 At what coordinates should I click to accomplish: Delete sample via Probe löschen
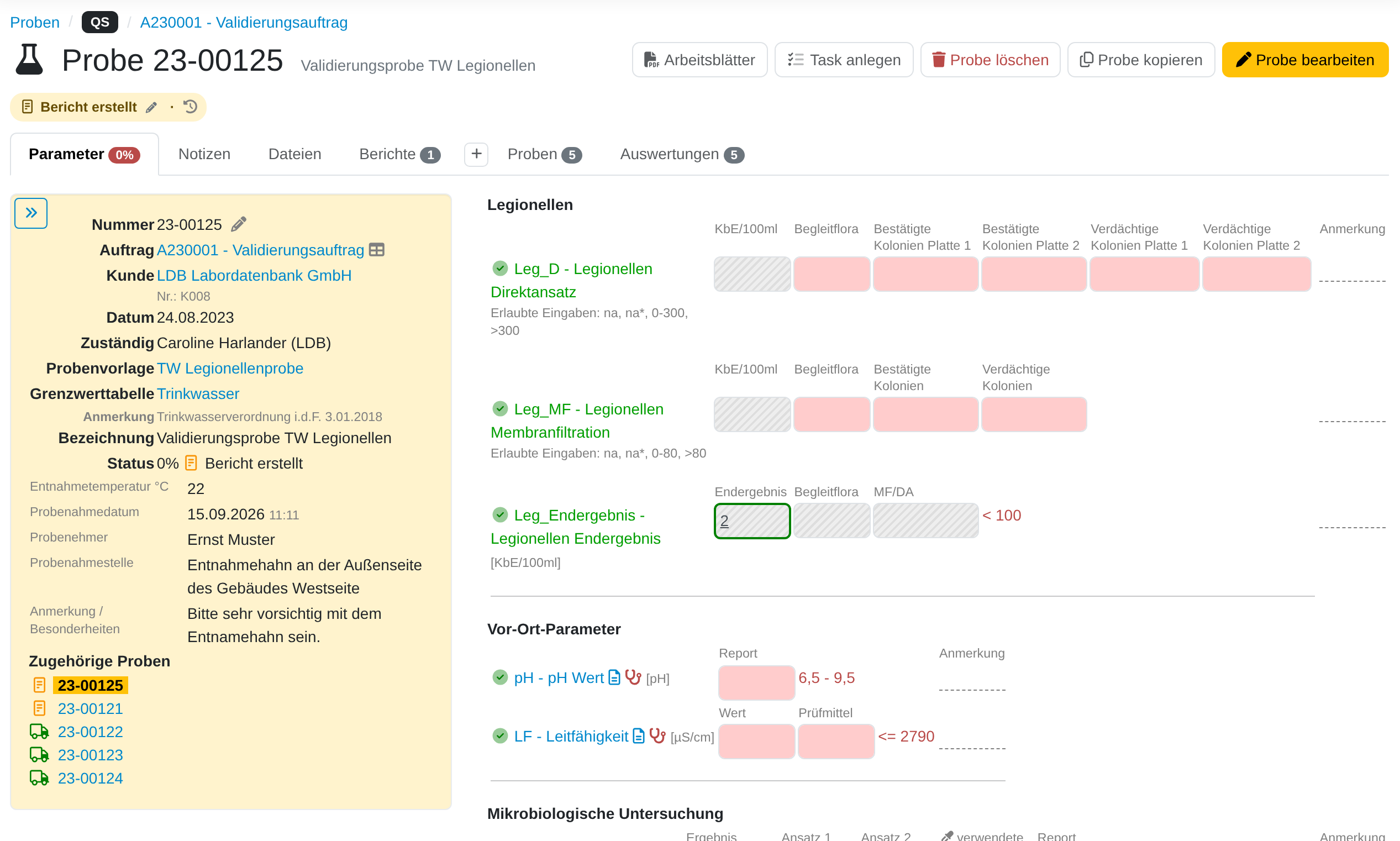coord(991,60)
